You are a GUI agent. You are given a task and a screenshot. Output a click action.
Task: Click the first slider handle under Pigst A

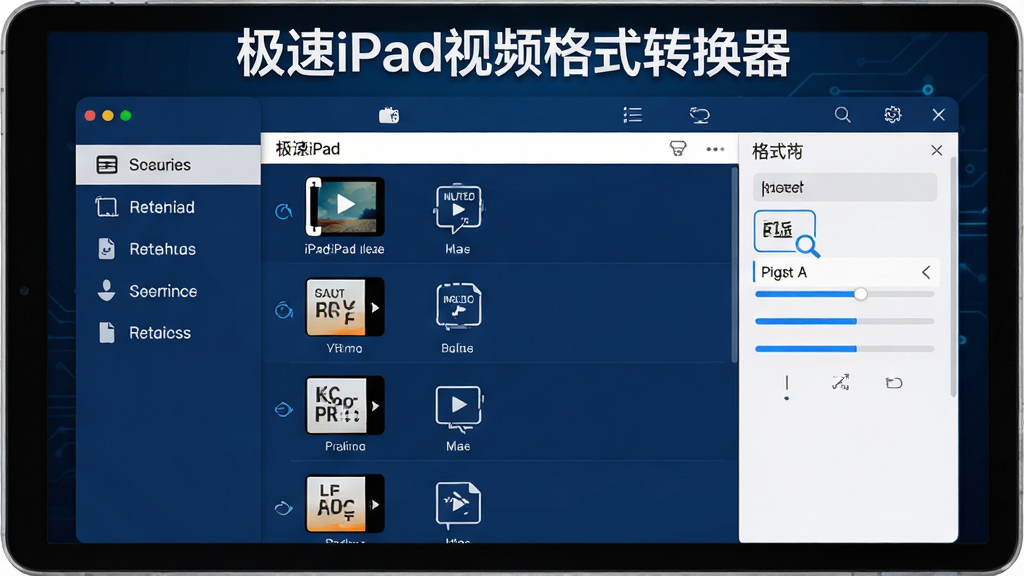861,294
